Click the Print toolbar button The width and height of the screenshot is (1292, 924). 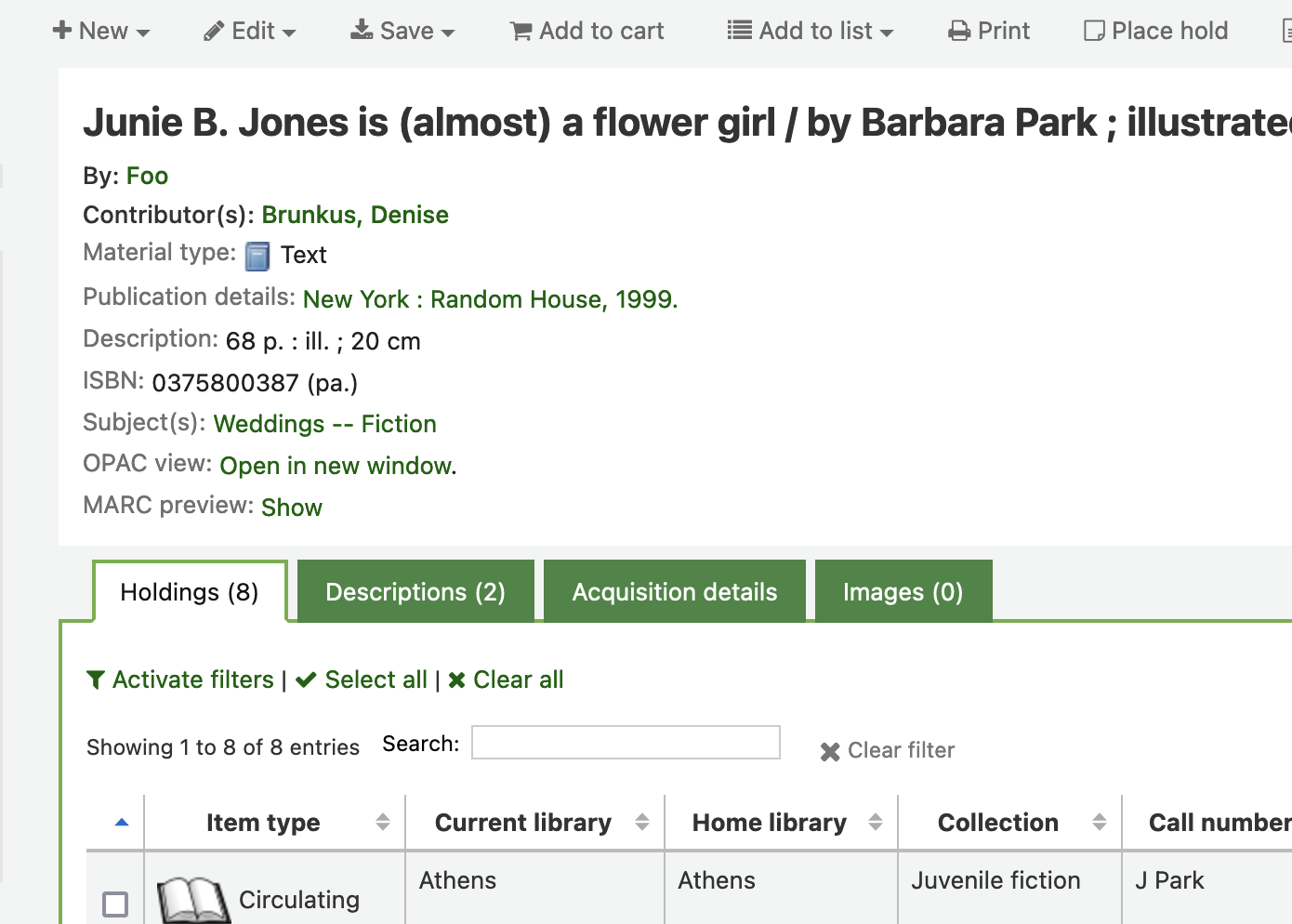coord(989,32)
